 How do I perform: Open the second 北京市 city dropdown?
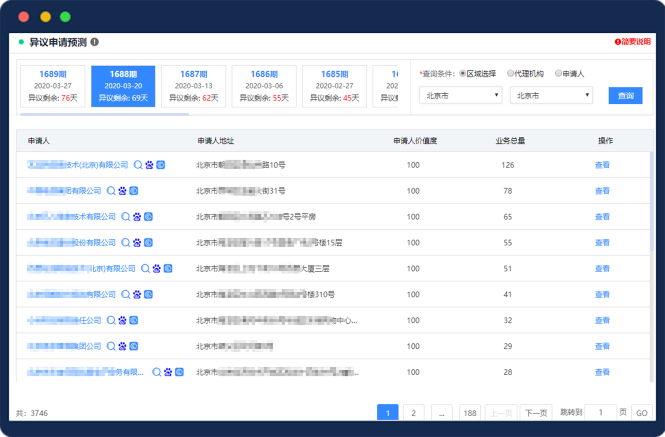[x=551, y=95]
